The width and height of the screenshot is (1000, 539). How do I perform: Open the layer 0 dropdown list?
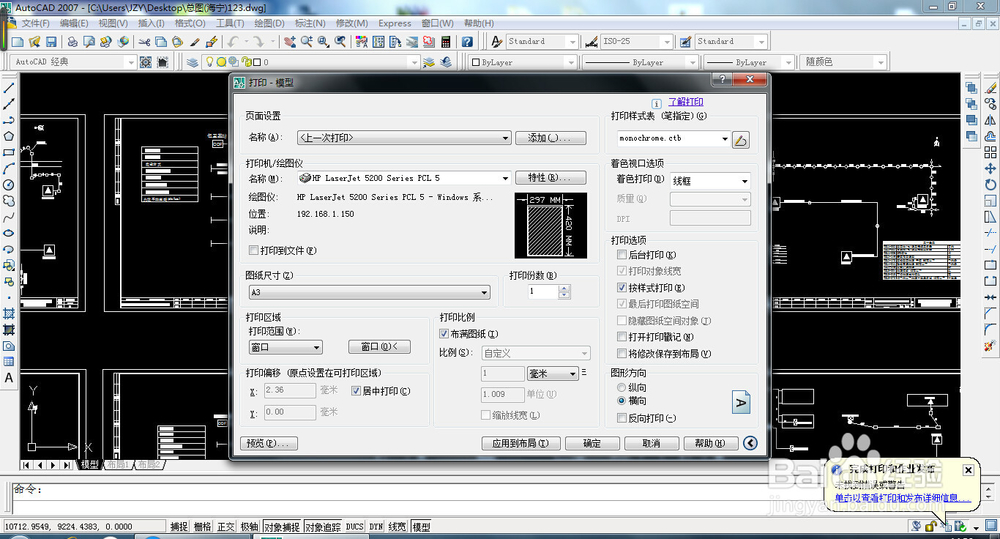point(311,62)
